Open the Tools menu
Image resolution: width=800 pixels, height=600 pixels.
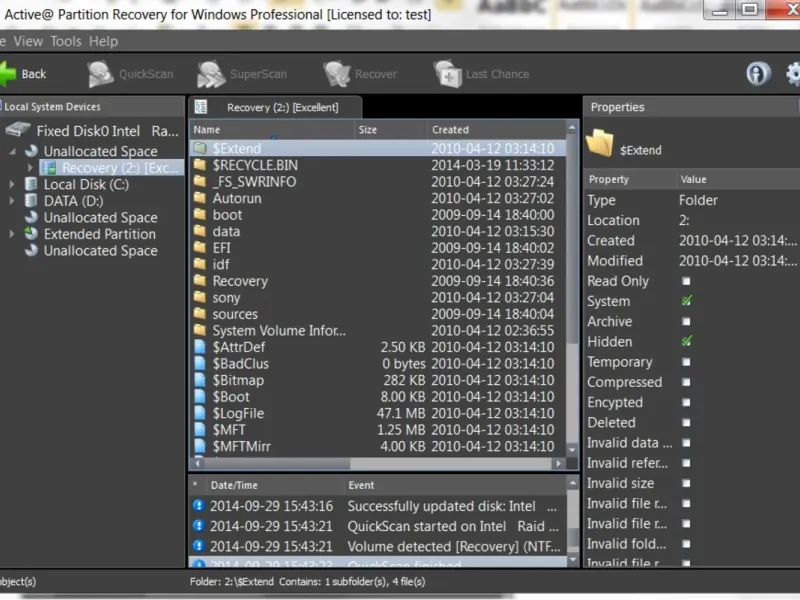pos(65,41)
